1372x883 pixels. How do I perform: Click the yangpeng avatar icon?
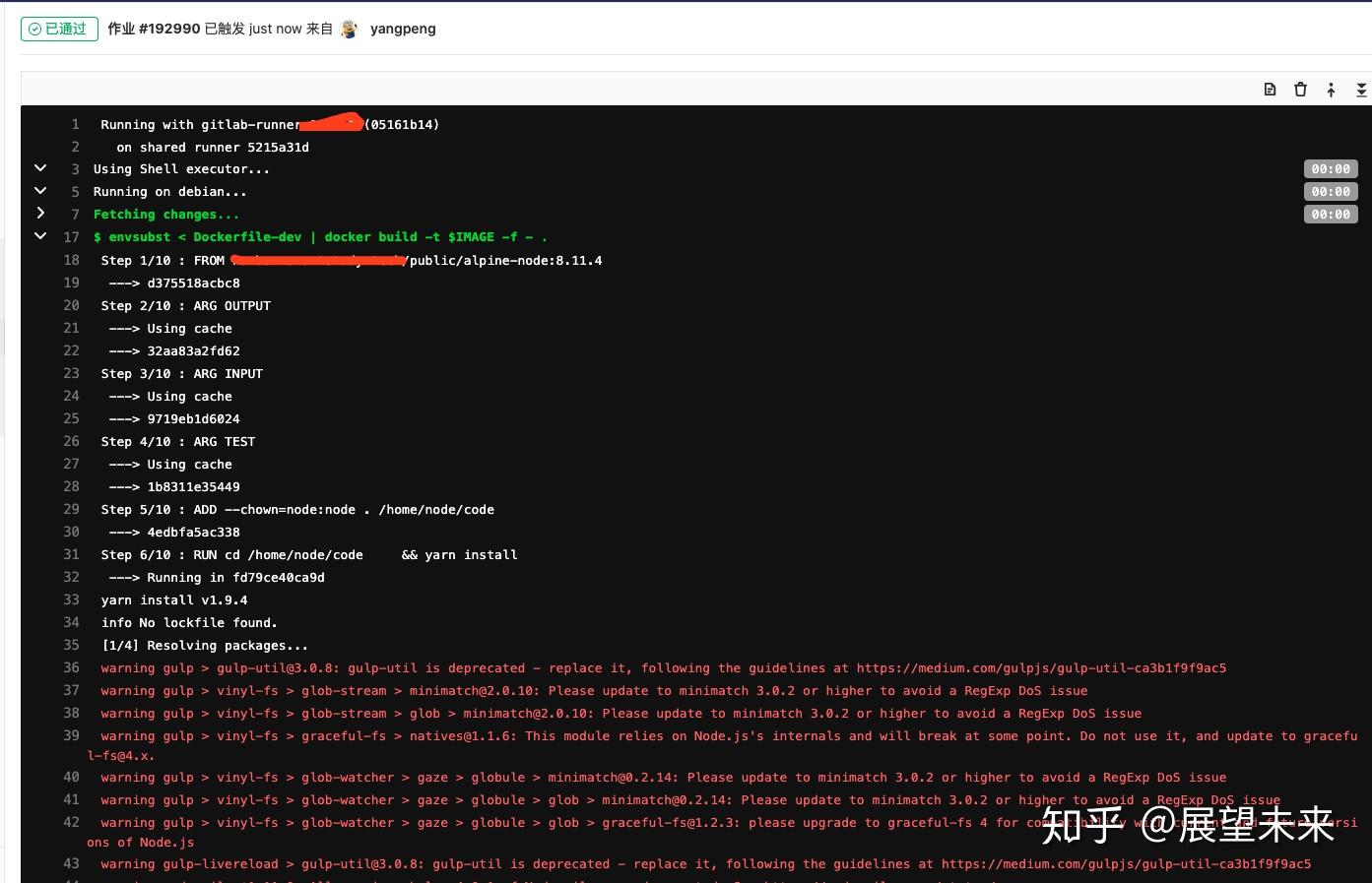[350, 29]
